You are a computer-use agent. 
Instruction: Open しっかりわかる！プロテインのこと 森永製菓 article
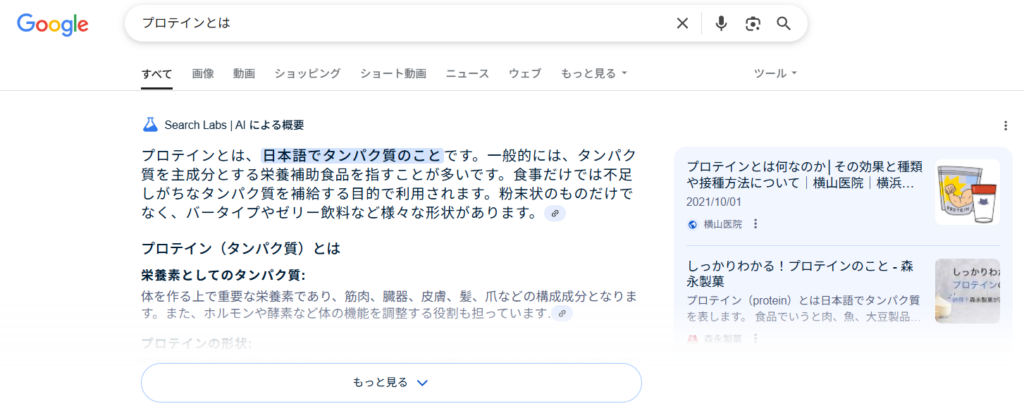[800, 273]
